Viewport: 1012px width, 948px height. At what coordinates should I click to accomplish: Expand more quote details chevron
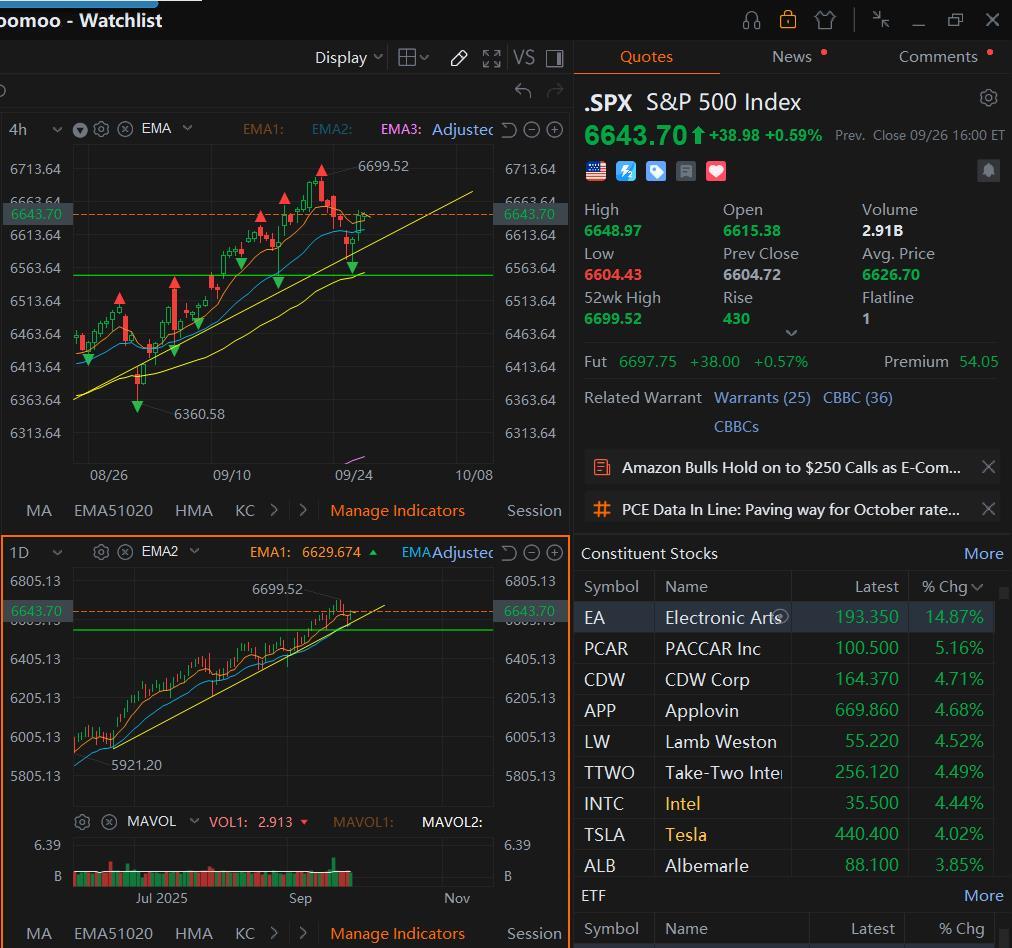click(791, 333)
